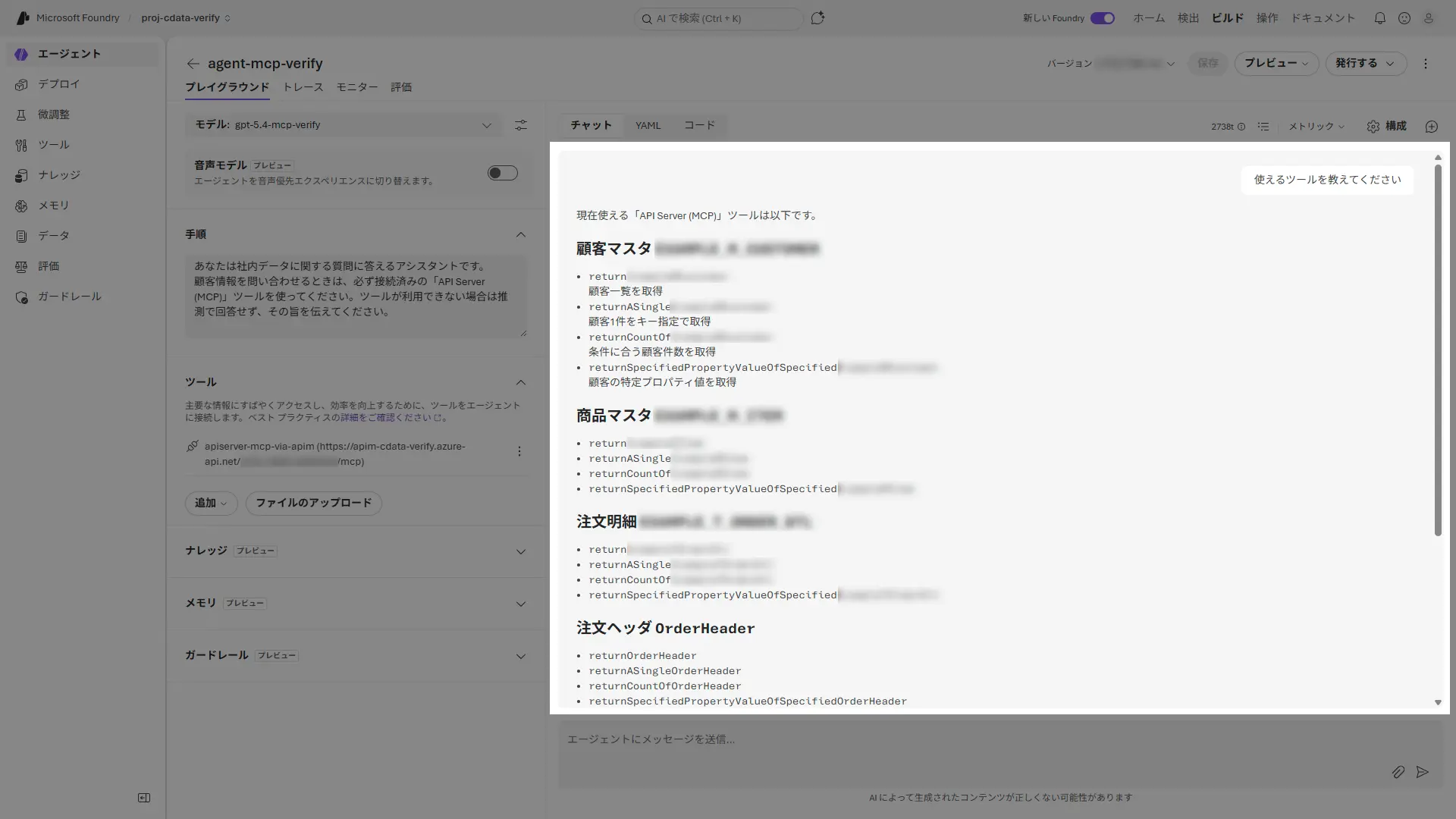
Task: Expand the メモリ section
Action: [x=521, y=604]
